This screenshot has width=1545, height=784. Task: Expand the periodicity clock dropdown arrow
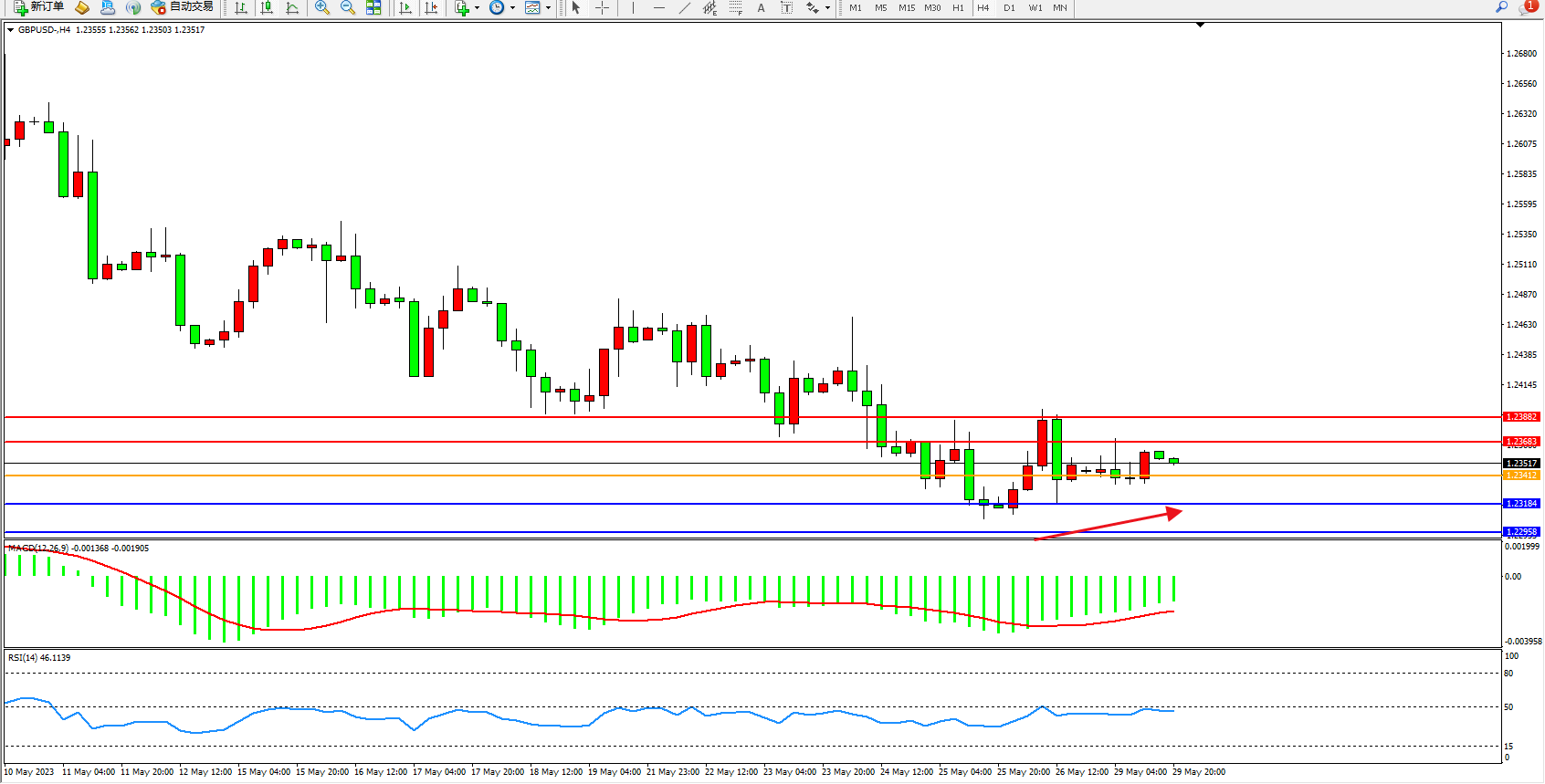click(x=512, y=7)
